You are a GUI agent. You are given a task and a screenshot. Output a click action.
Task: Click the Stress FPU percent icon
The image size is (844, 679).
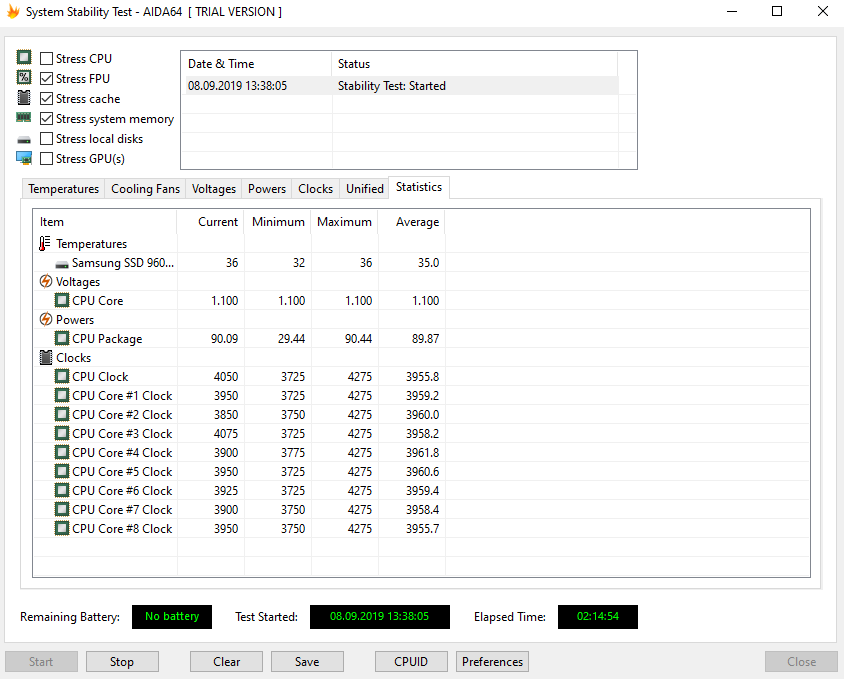pyautogui.click(x=24, y=78)
